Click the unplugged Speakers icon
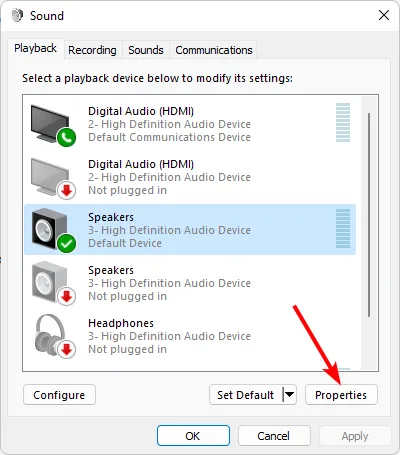The image size is (400, 455). coord(53,284)
